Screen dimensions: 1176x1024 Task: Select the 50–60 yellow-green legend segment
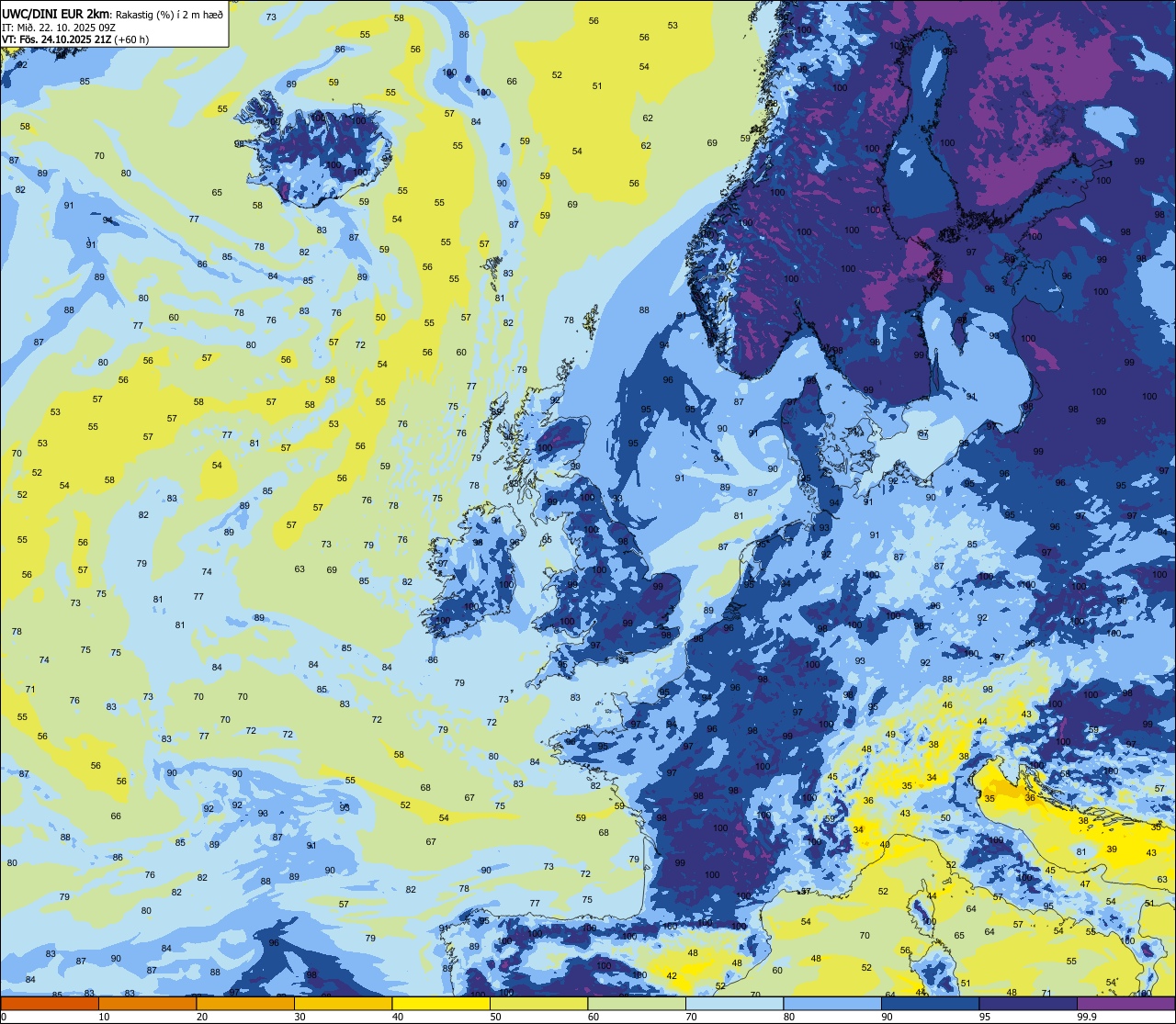538,1004
